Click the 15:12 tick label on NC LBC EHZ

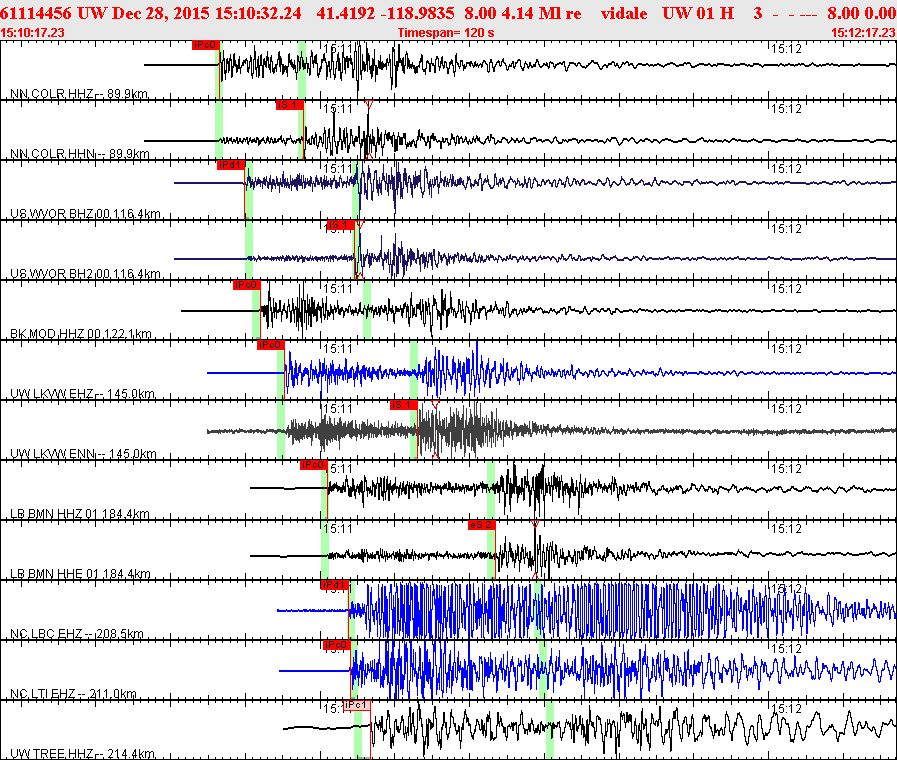click(787, 589)
